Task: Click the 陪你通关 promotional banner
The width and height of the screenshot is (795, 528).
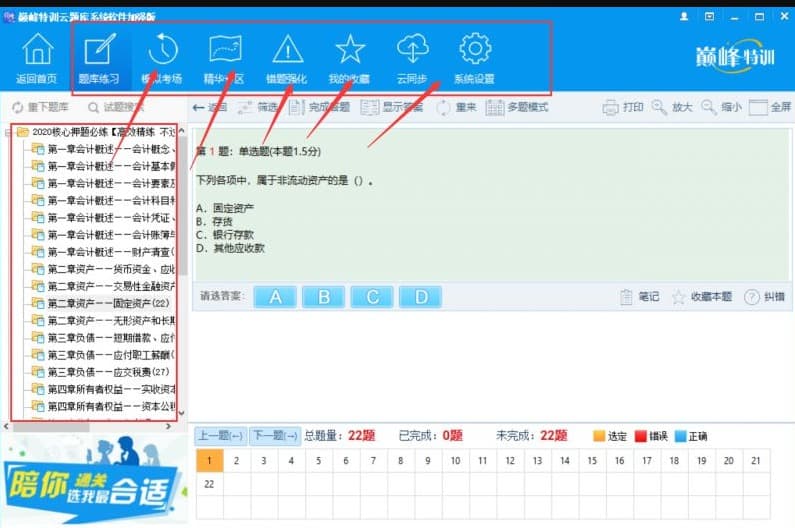Action: point(94,479)
